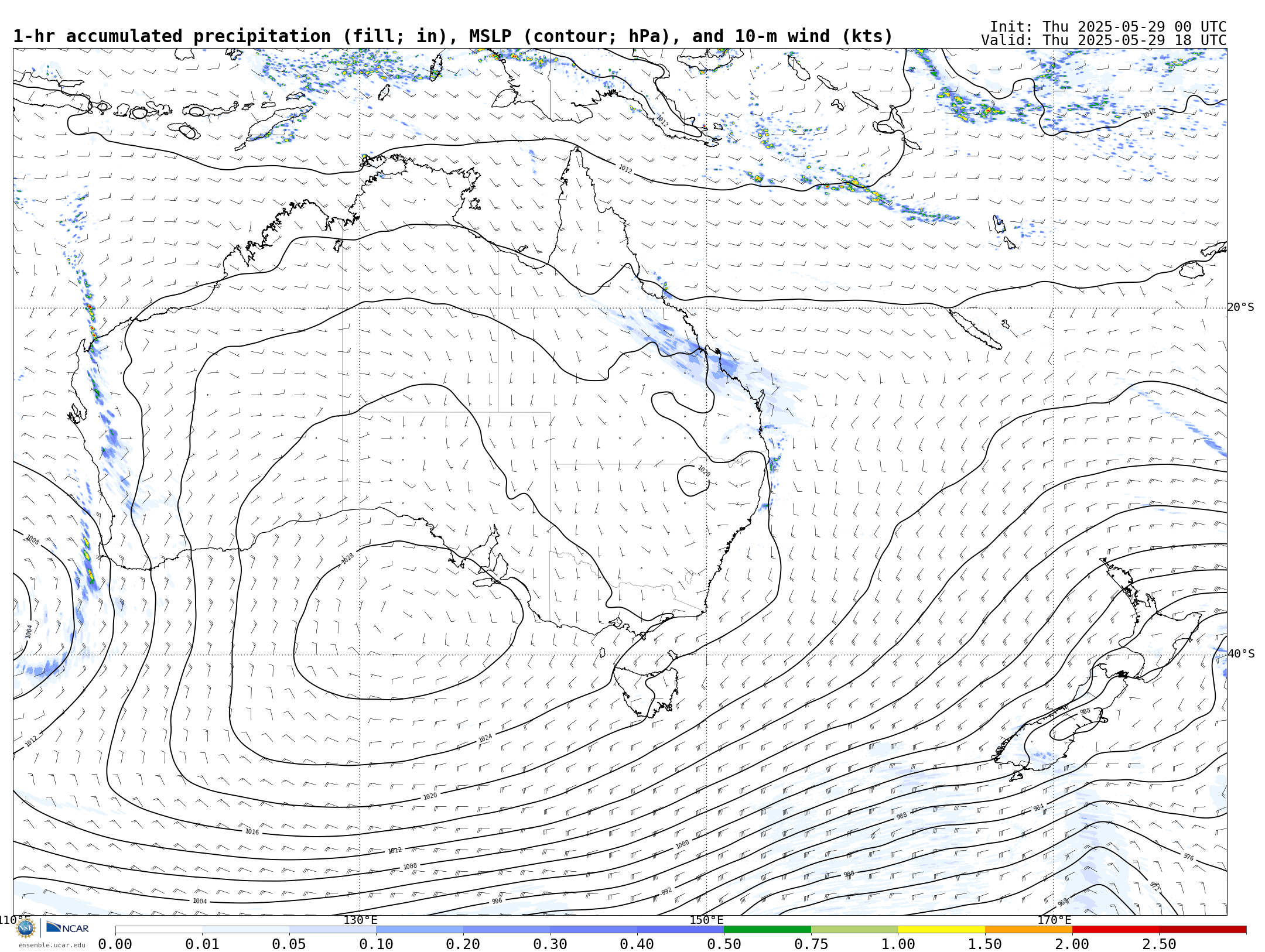Click the 0.40 colorbar tick label

[x=637, y=944]
